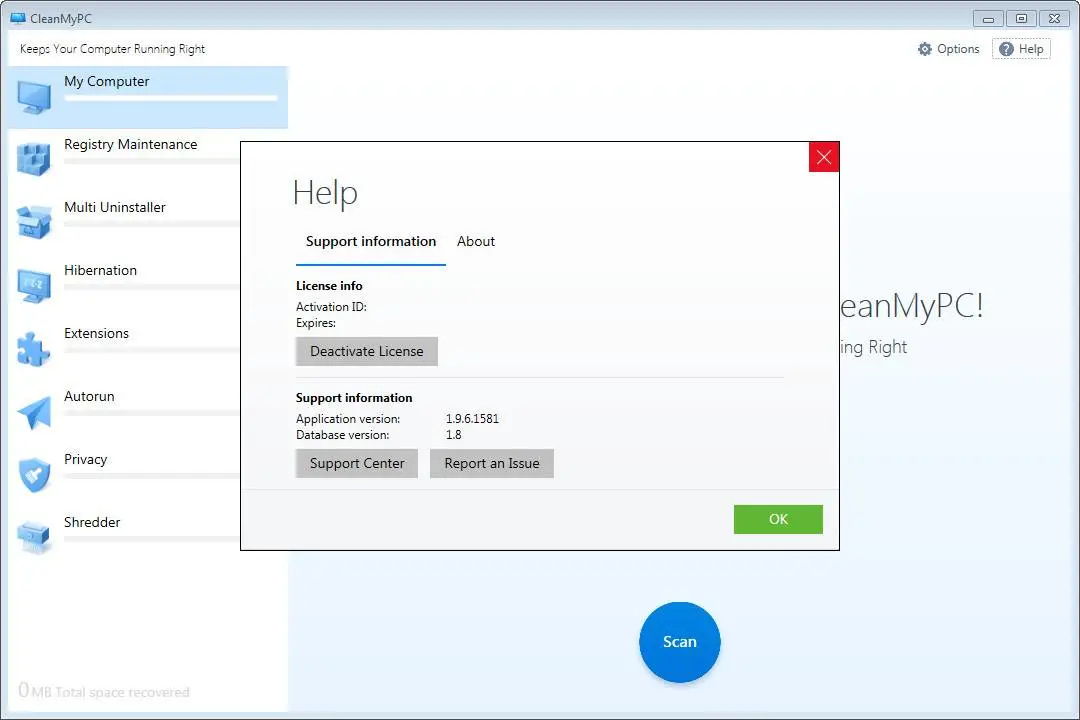Open the Support Center
The width and height of the screenshot is (1080, 720).
[357, 464]
